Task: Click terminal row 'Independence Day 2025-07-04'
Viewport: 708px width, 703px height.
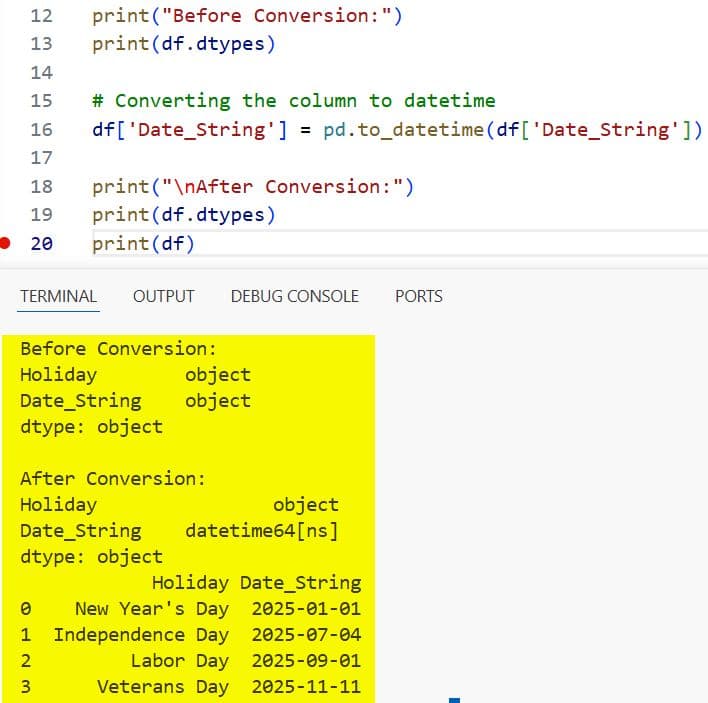Action: click(191, 635)
